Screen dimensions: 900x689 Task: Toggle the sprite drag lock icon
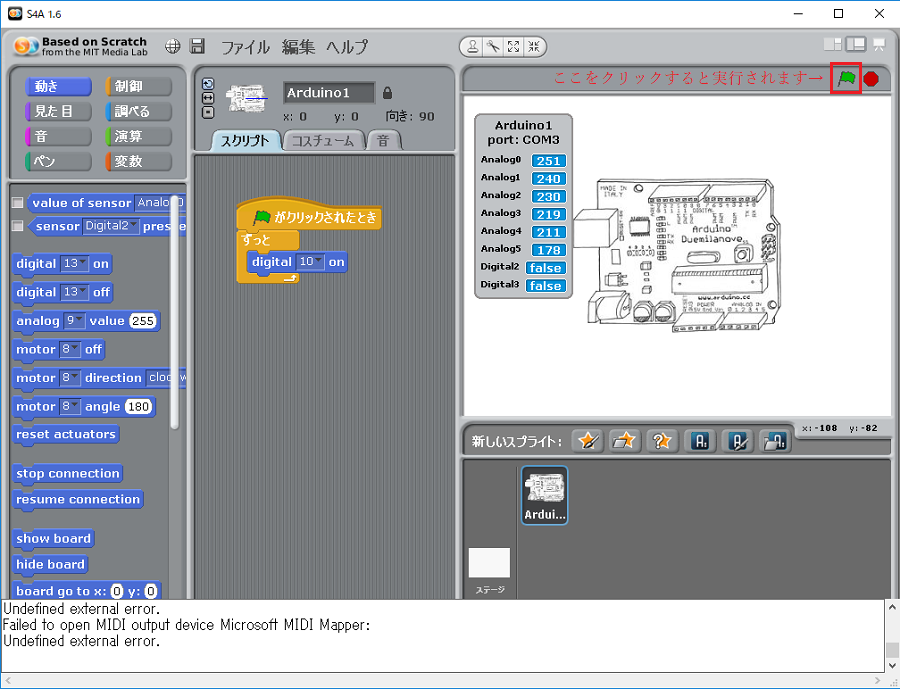coord(387,92)
